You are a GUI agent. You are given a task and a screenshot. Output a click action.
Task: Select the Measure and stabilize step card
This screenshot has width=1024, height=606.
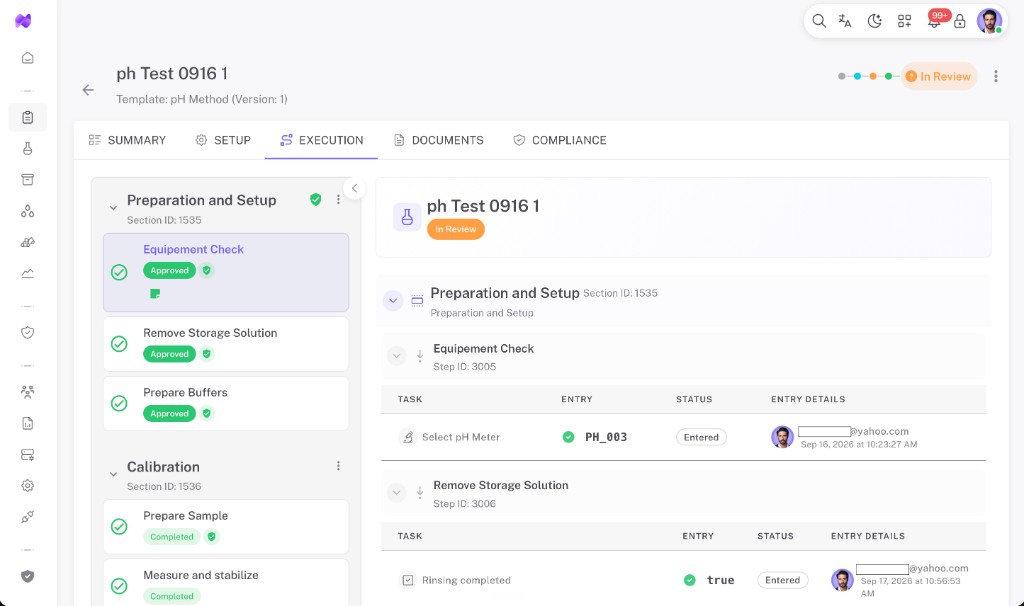pyautogui.click(x=226, y=583)
